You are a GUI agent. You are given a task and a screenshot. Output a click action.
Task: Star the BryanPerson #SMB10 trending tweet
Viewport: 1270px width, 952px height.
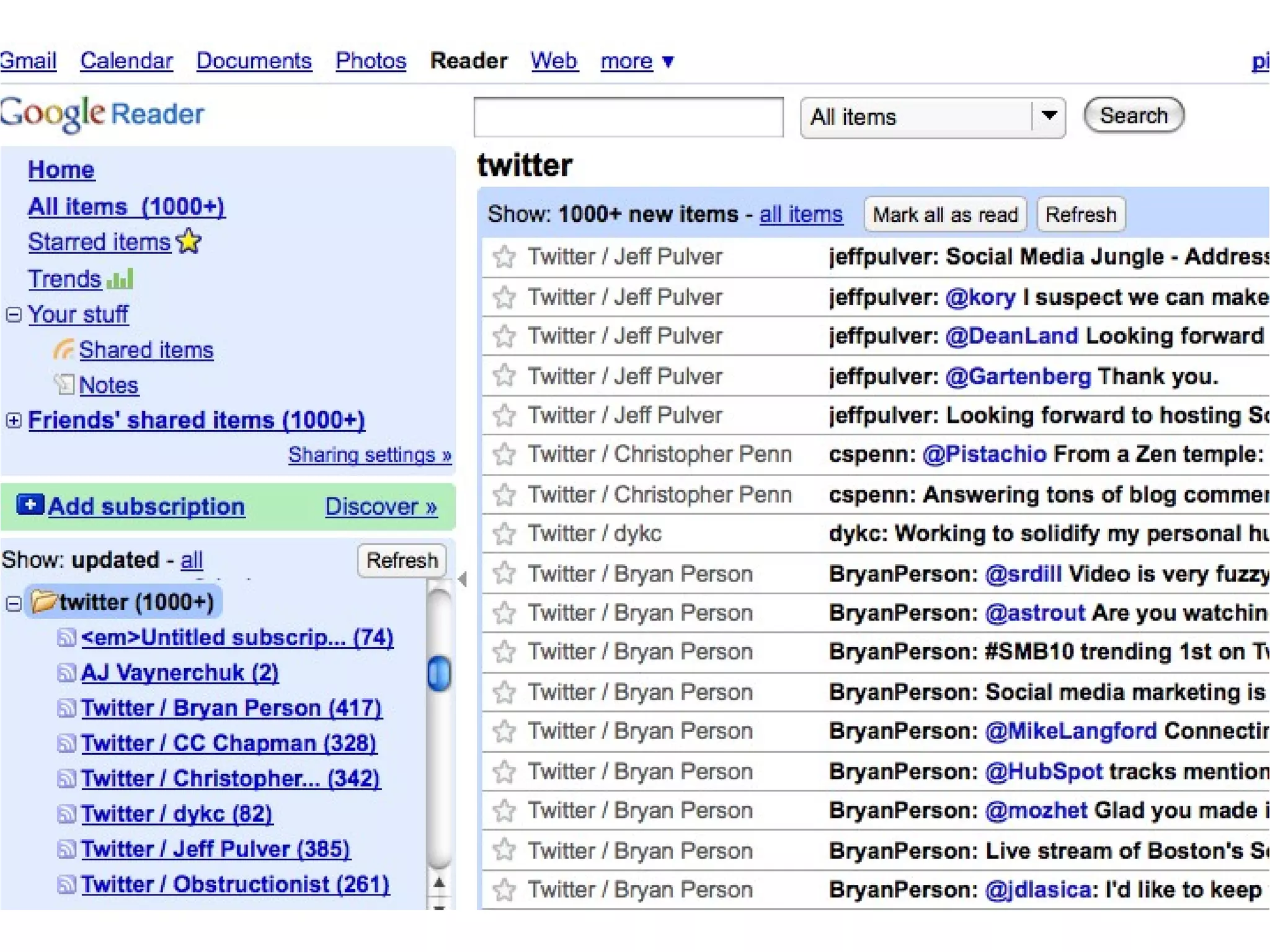(x=504, y=652)
